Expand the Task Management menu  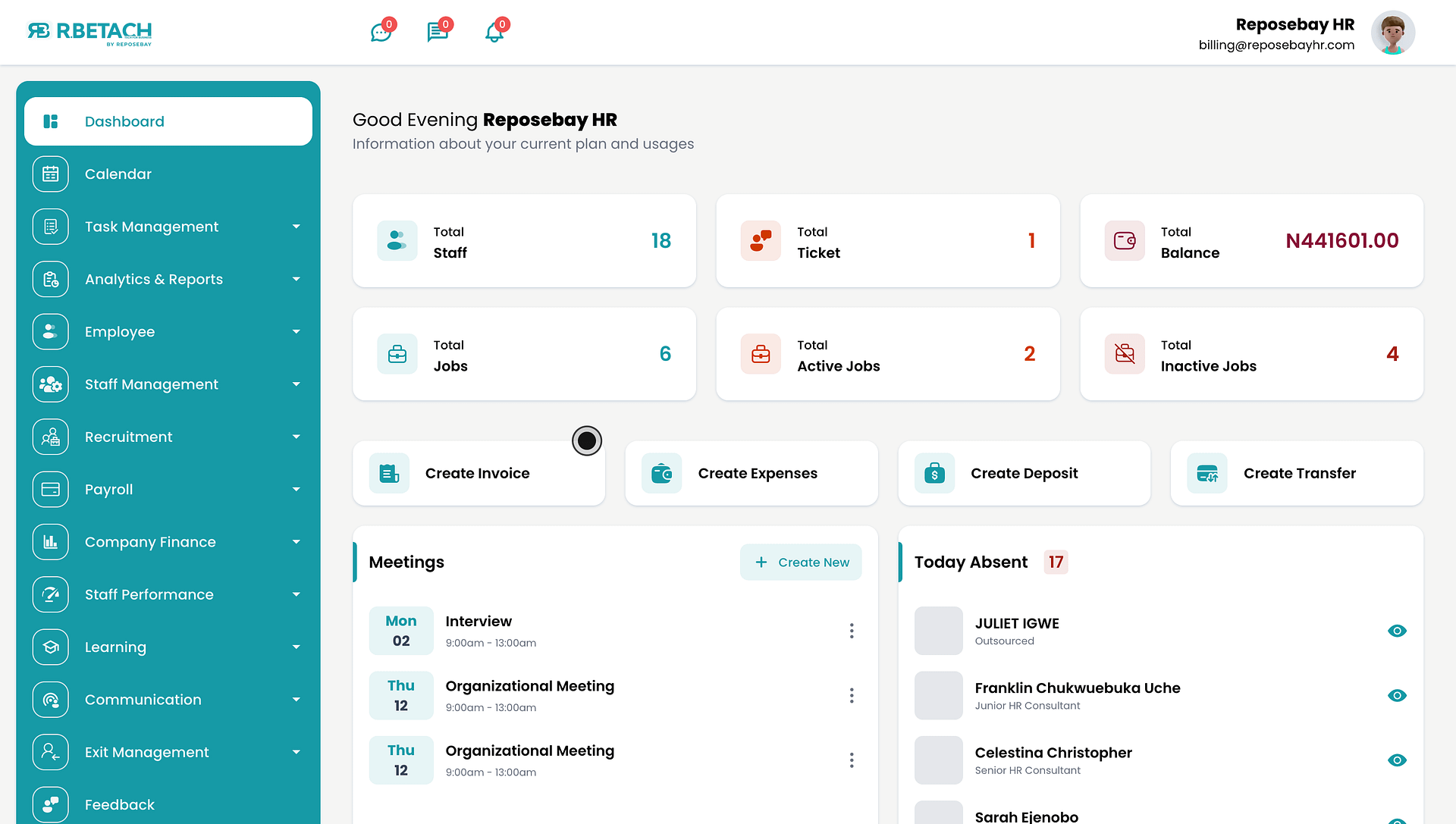[x=296, y=226]
